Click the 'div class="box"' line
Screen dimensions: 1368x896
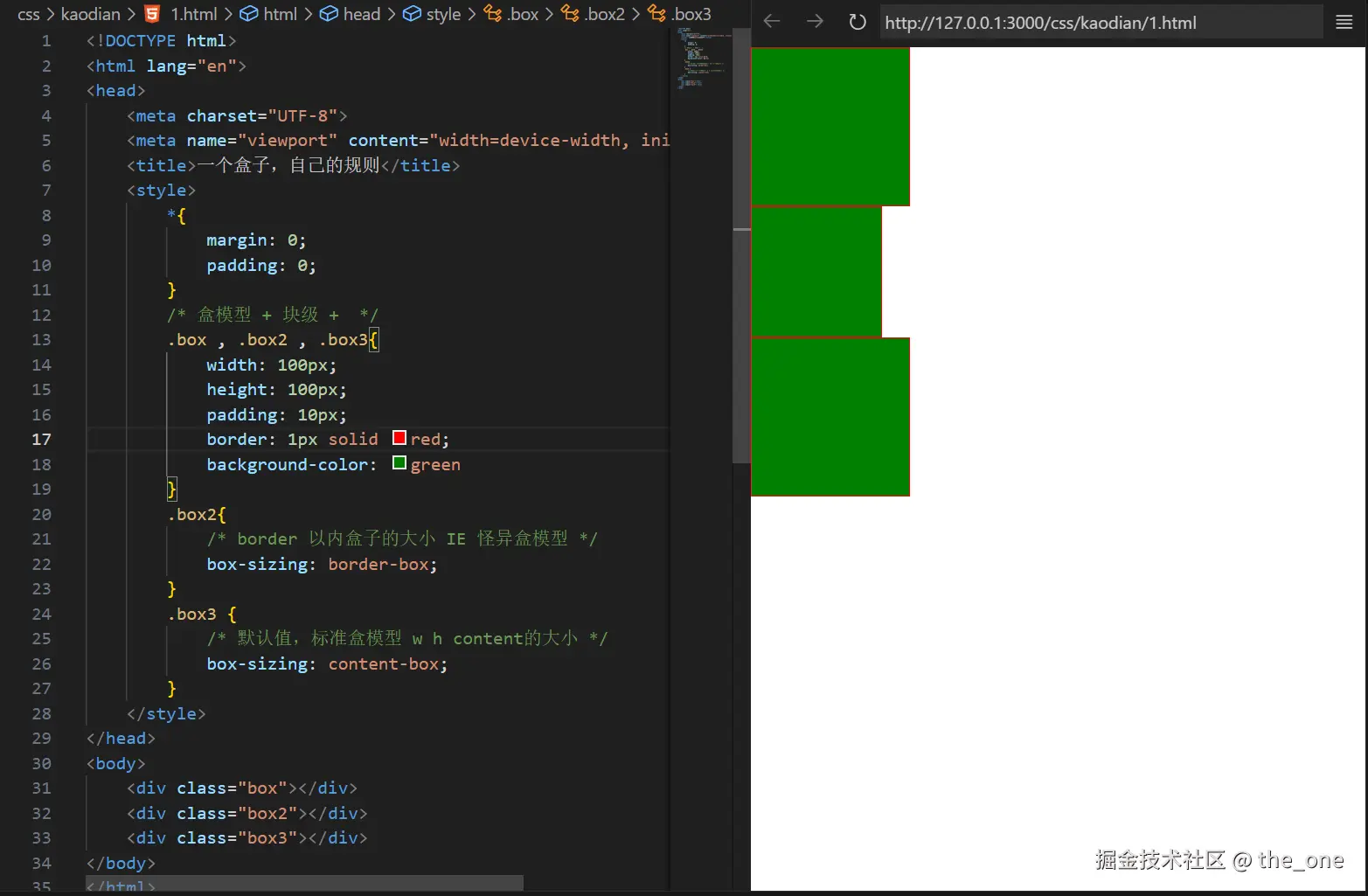click(x=242, y=788)
